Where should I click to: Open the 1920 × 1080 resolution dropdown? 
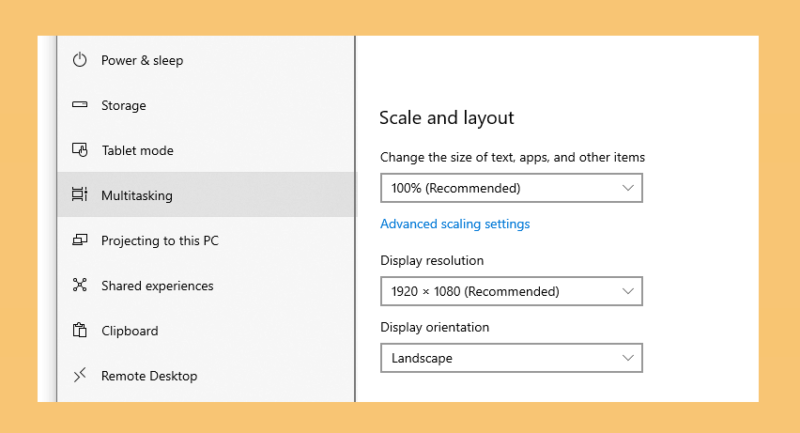(511, 291)
